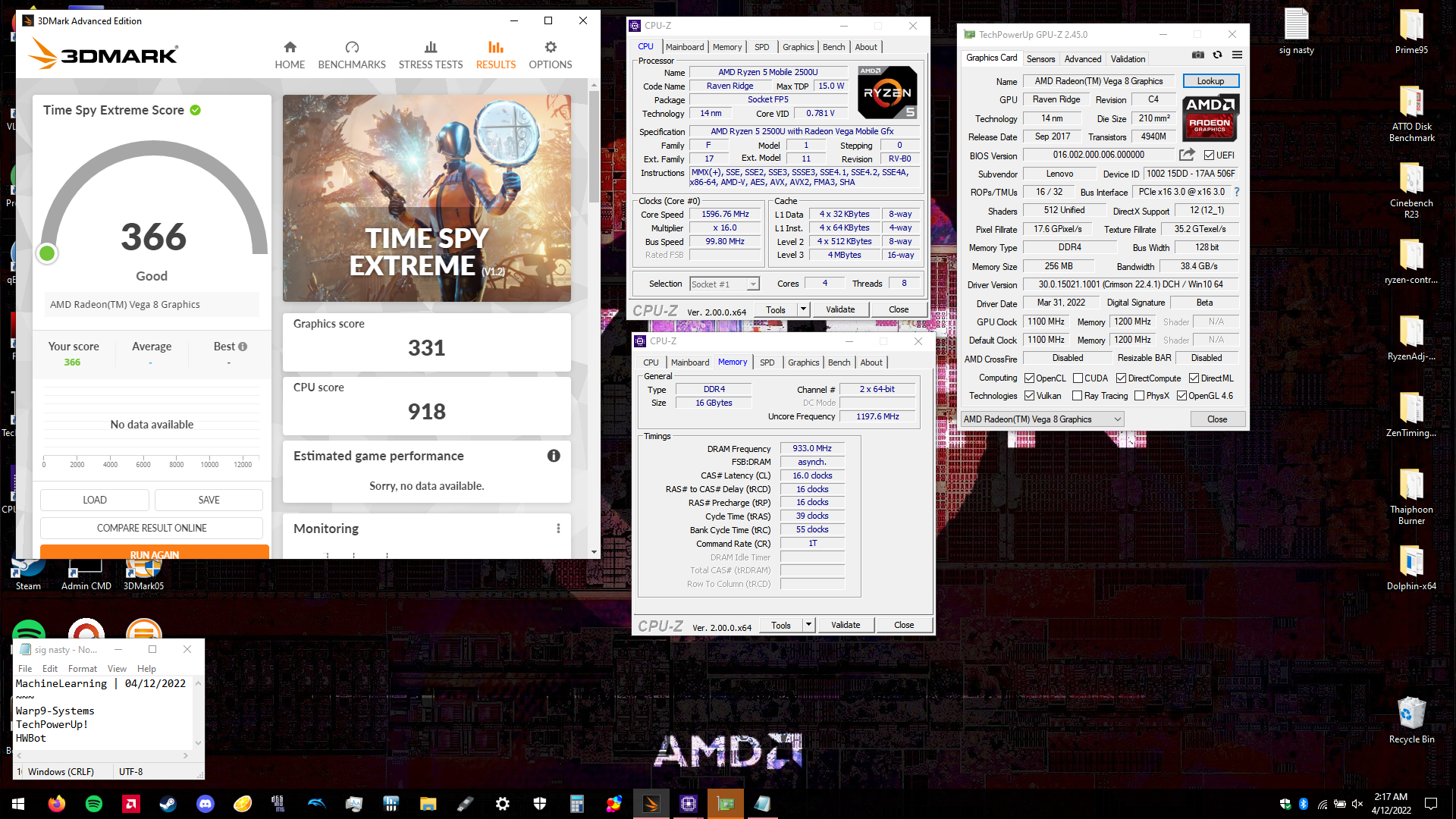Viewport: 1456px width, 819px height.
Task: Toggle the CUDA checkbox in GPU-Z
Action: [1078, 378]
